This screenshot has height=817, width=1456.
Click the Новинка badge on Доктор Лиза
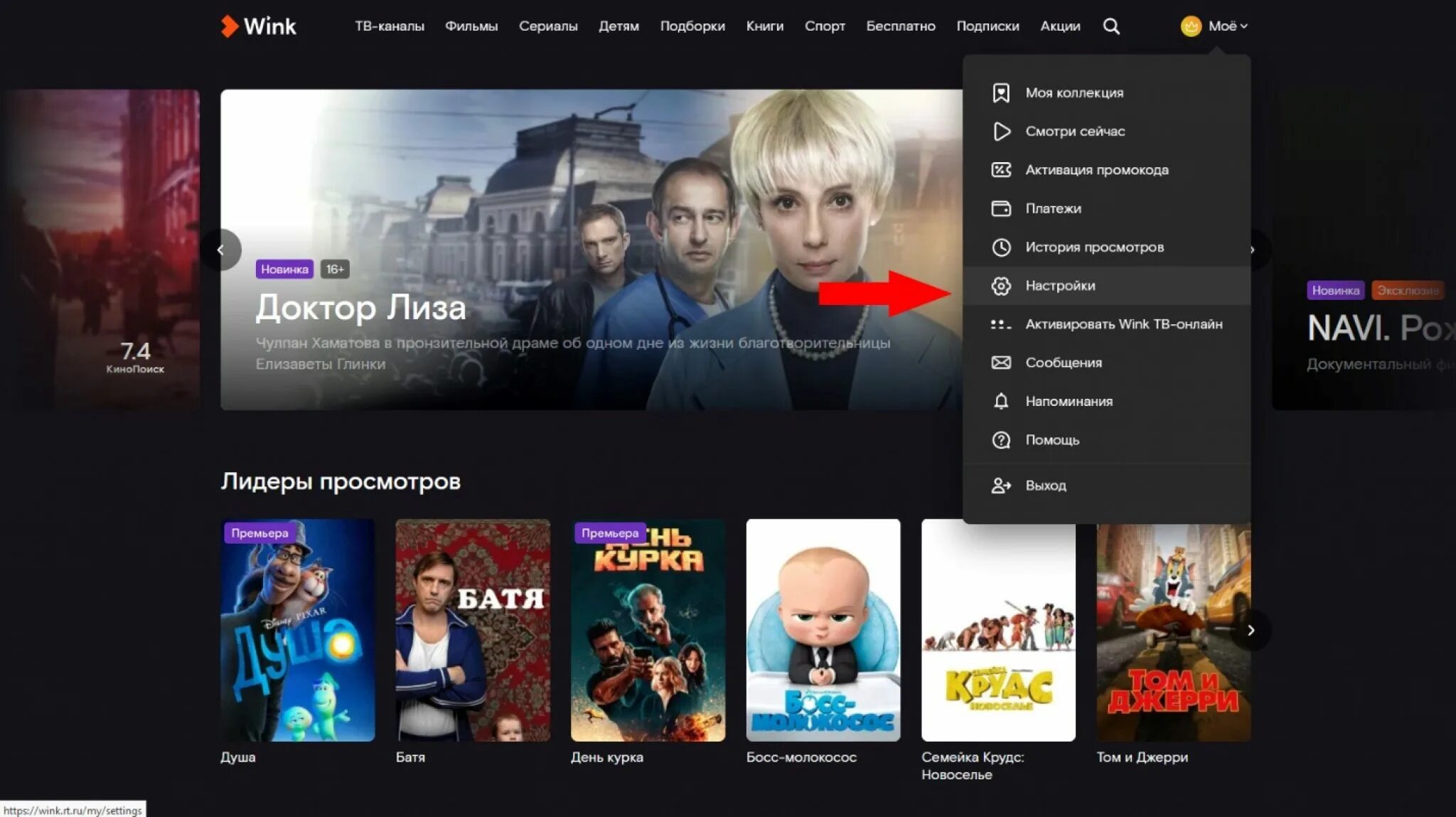point(284,269)
